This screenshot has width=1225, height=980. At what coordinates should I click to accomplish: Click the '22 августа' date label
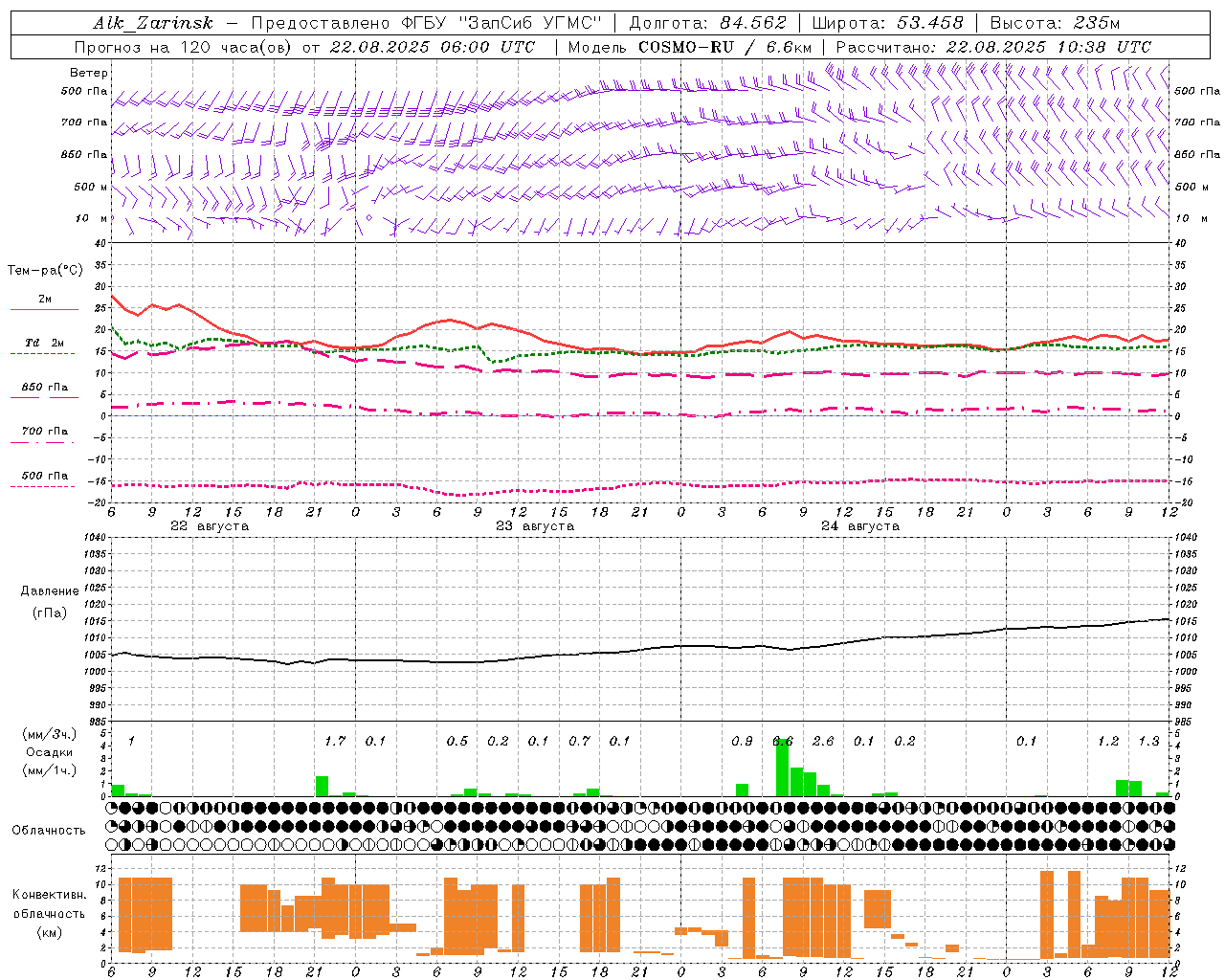click(210, 526)
